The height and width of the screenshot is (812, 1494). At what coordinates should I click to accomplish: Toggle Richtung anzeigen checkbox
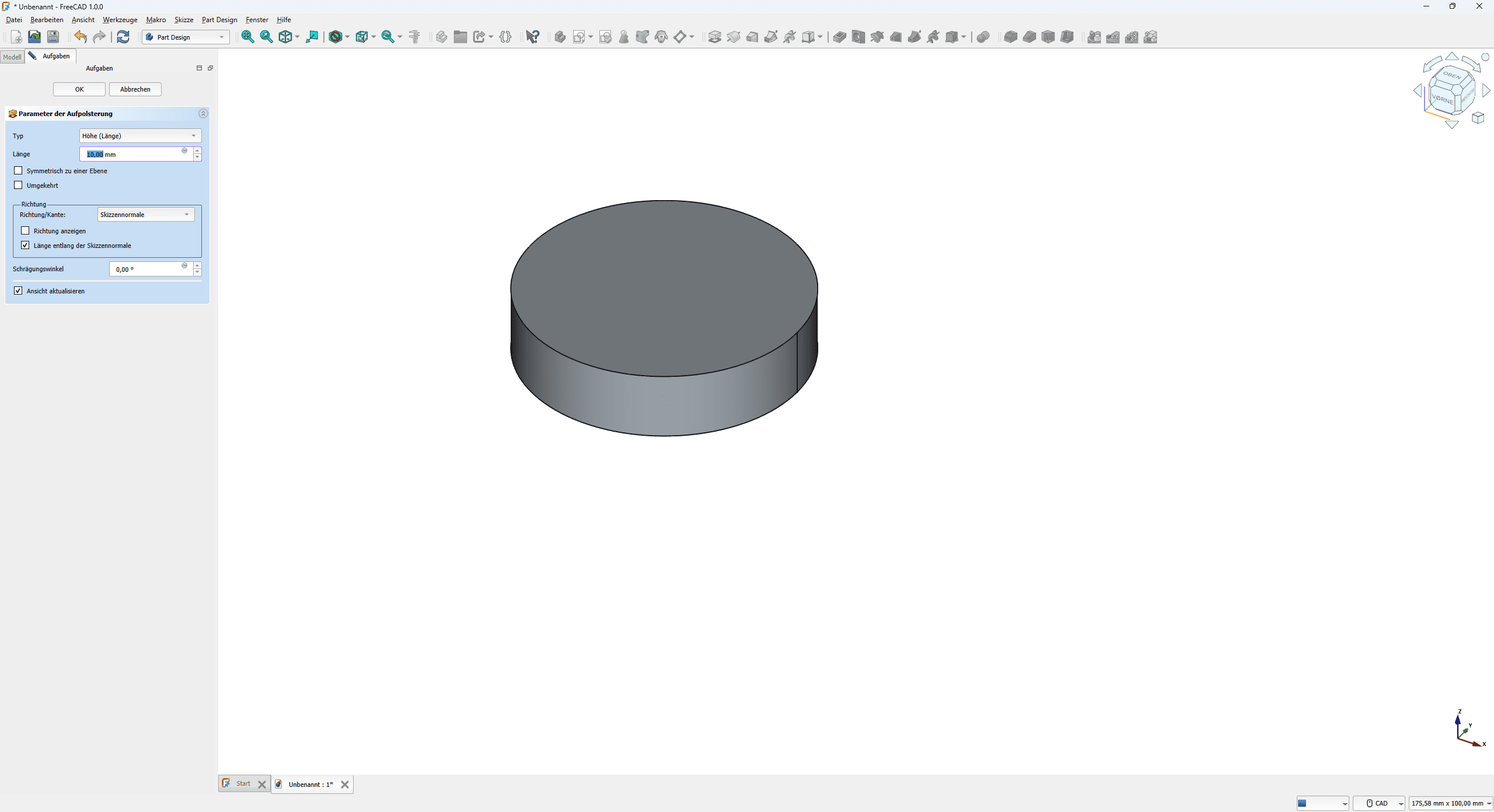point(26,231)
